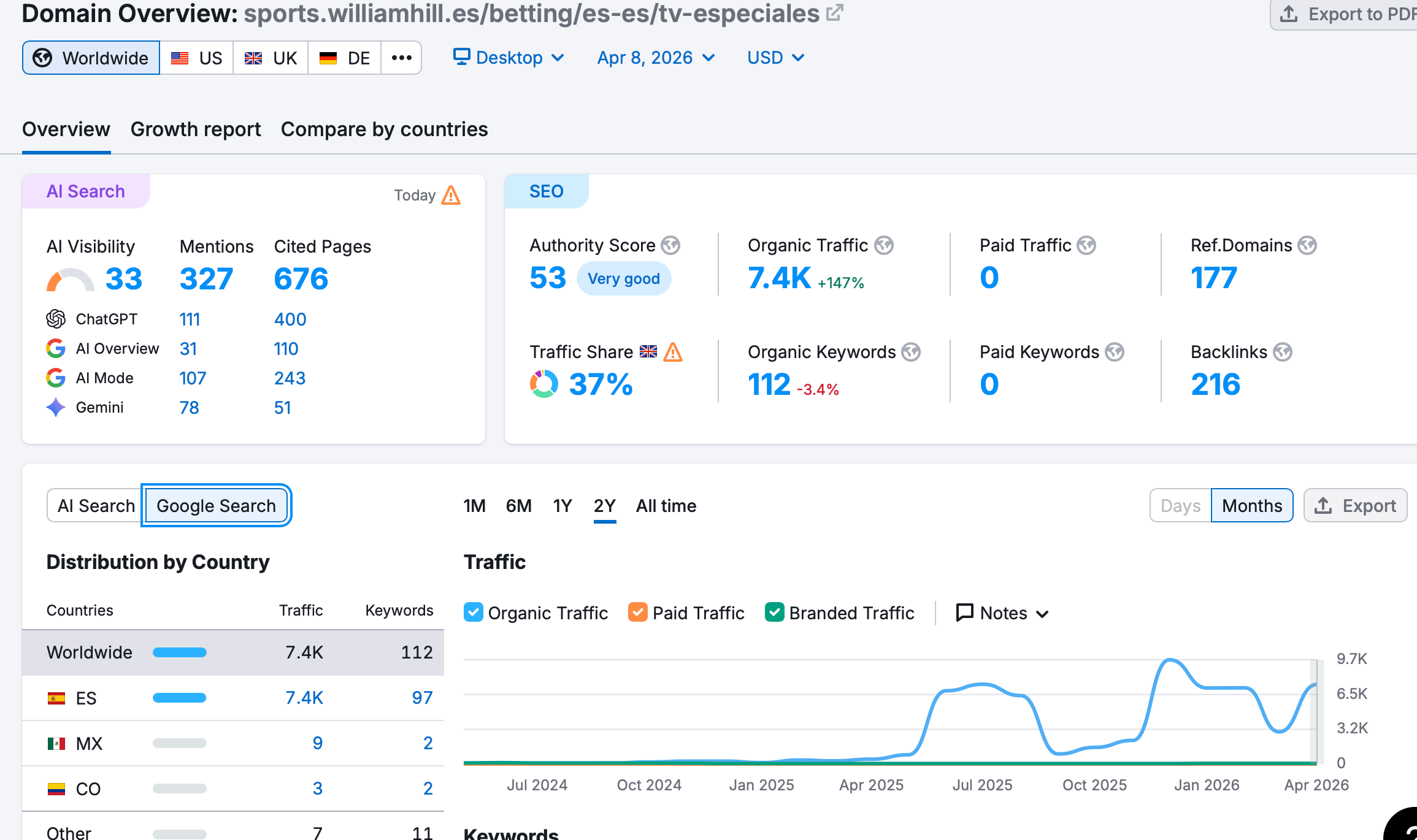Uncheck the Organic Traffic checkbox
Image resolution: width=1417 pixels, height=840 pixels.
coord(474,613)
